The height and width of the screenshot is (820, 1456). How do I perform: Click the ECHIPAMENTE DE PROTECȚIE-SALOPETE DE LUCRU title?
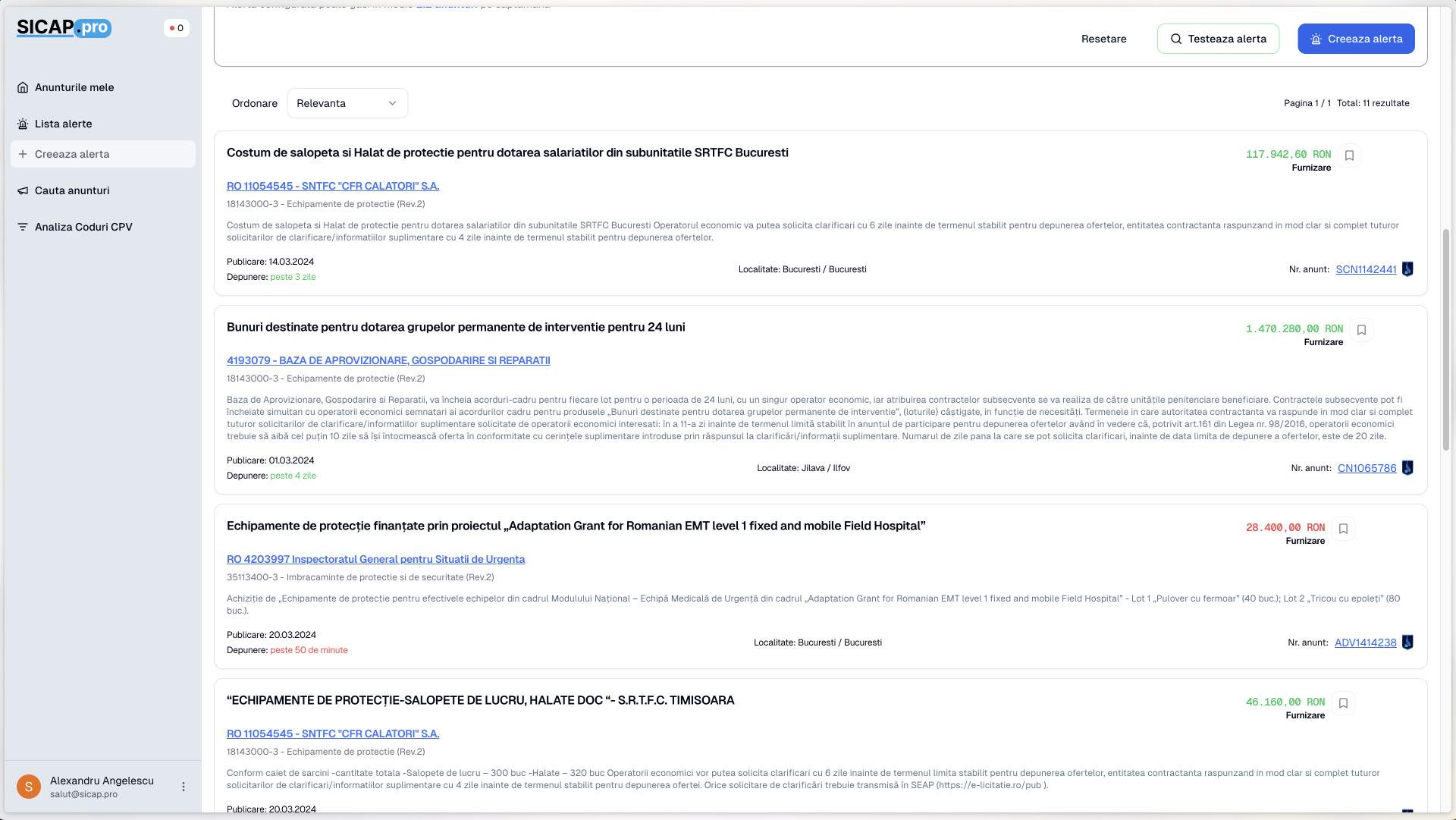click(480, 700)
